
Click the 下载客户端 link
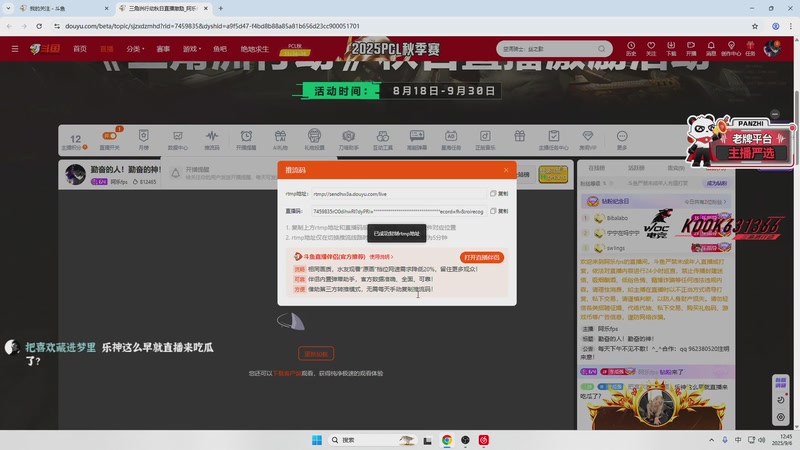tap(287, 373)
